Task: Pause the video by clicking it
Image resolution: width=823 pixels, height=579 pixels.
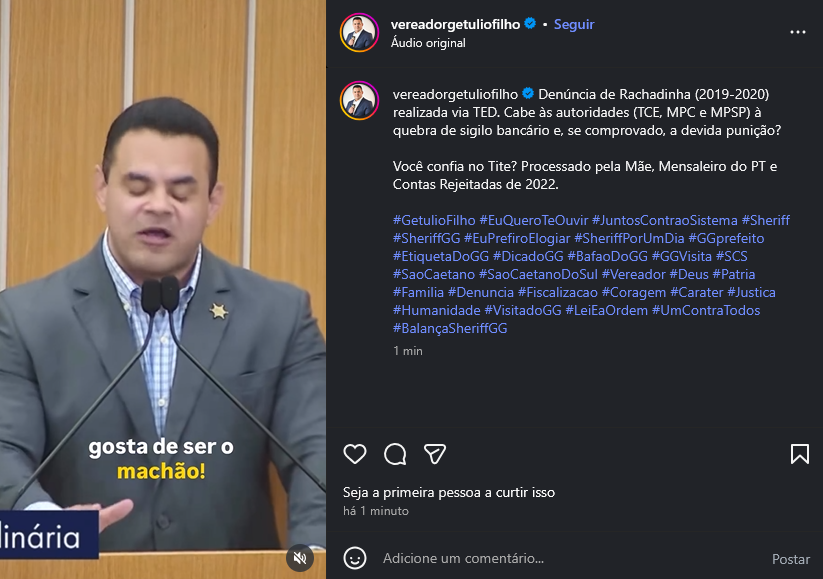Action: click(163, 289)
